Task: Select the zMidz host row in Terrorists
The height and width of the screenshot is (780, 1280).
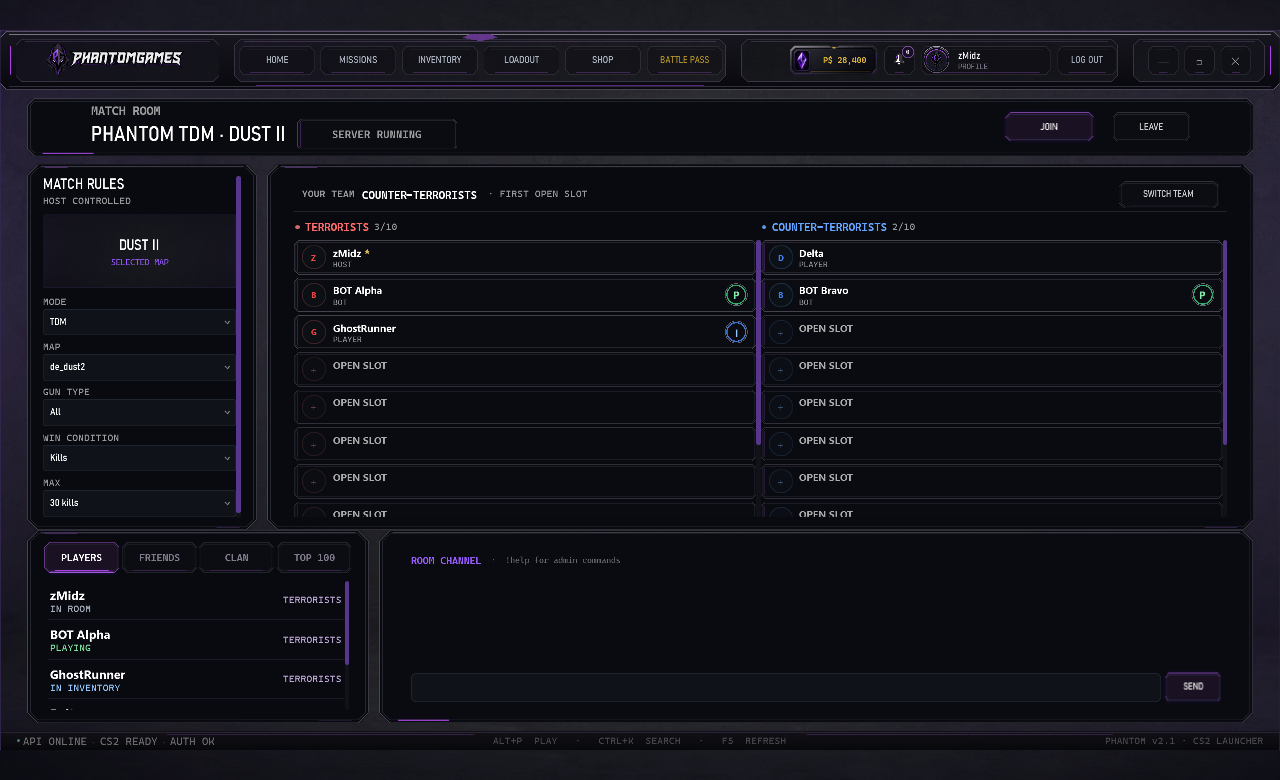Action: (525, 258)
